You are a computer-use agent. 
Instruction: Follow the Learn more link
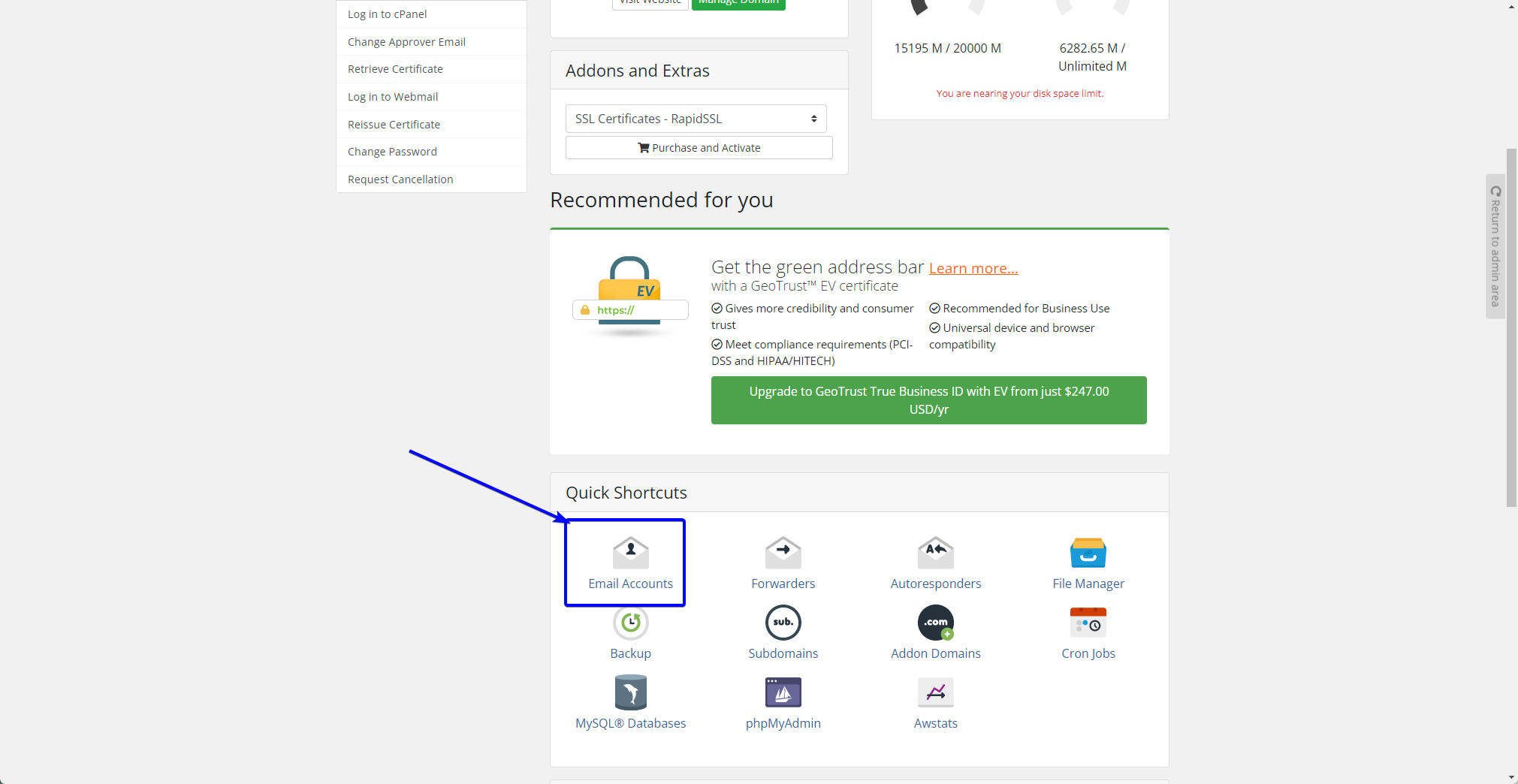click(973, 269)
